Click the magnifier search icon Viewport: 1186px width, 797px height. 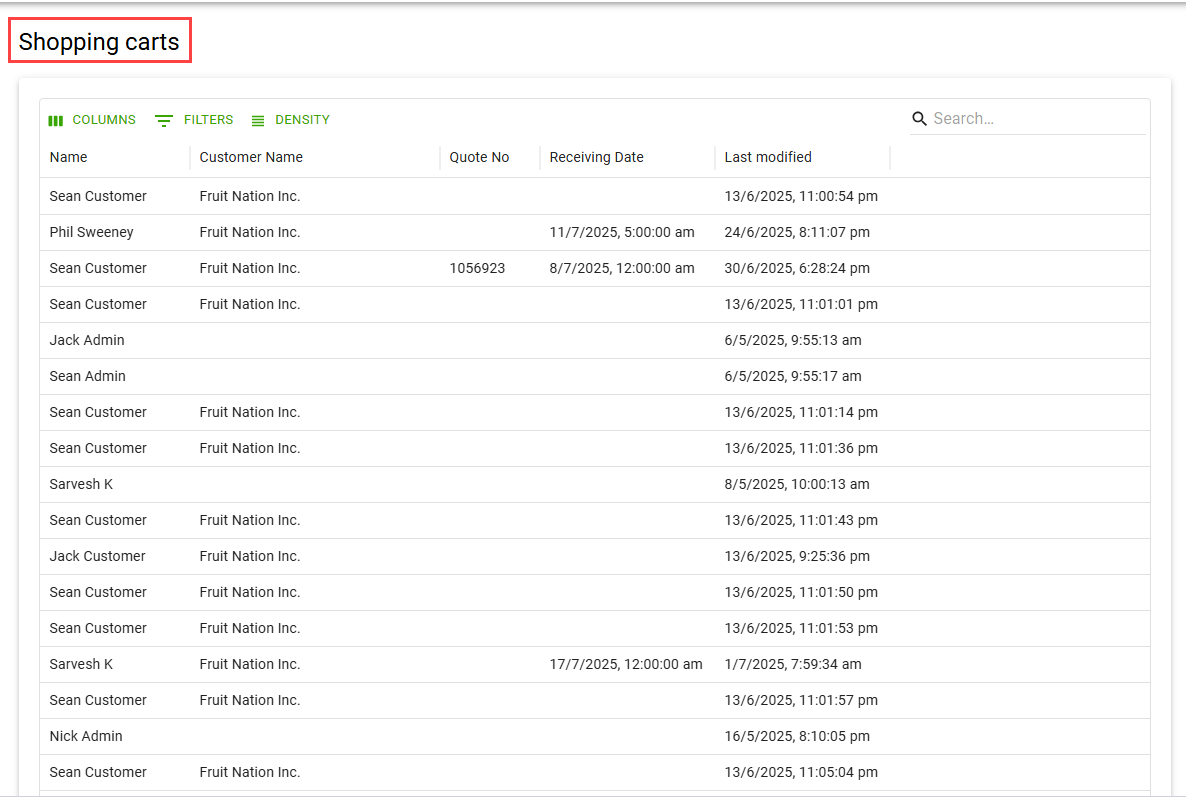pyautogui.click(x=919, y=119)
